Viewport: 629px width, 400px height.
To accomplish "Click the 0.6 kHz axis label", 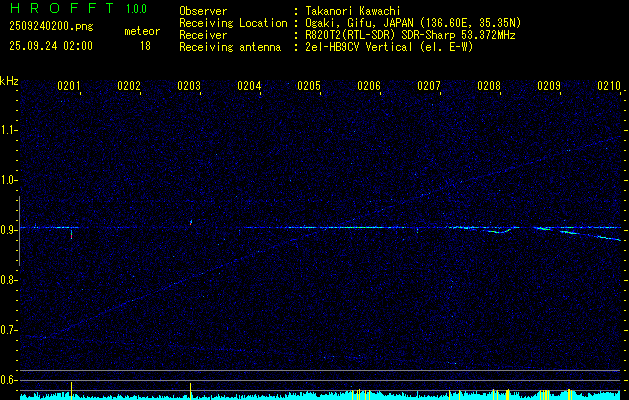I will [x=8, y=380].
